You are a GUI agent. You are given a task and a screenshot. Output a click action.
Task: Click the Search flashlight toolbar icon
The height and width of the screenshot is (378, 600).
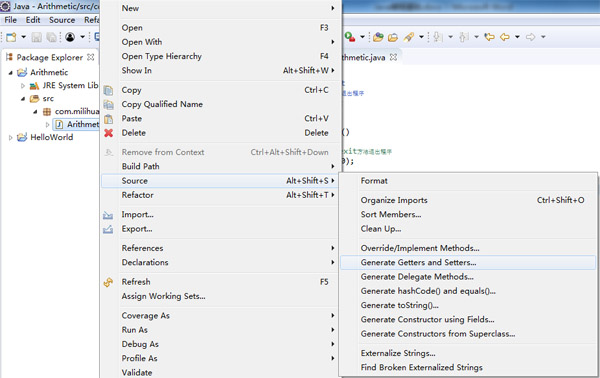409,37
